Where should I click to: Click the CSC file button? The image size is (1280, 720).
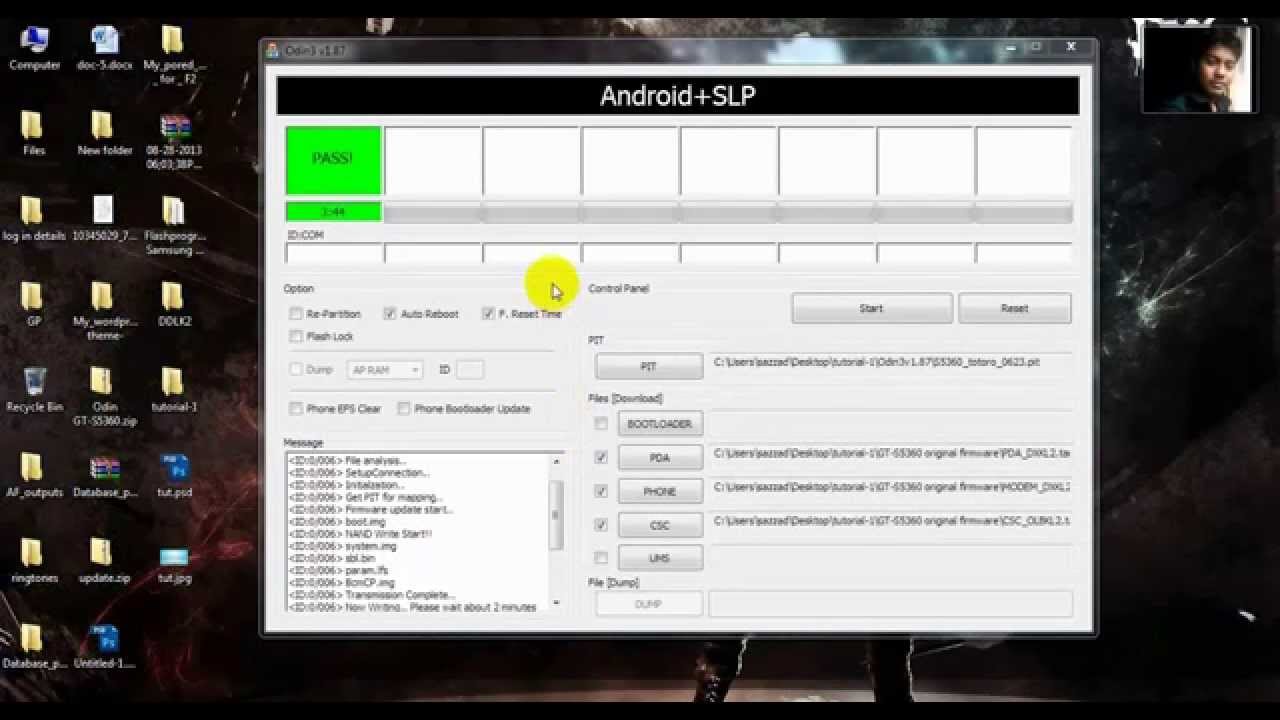point(660,525)
